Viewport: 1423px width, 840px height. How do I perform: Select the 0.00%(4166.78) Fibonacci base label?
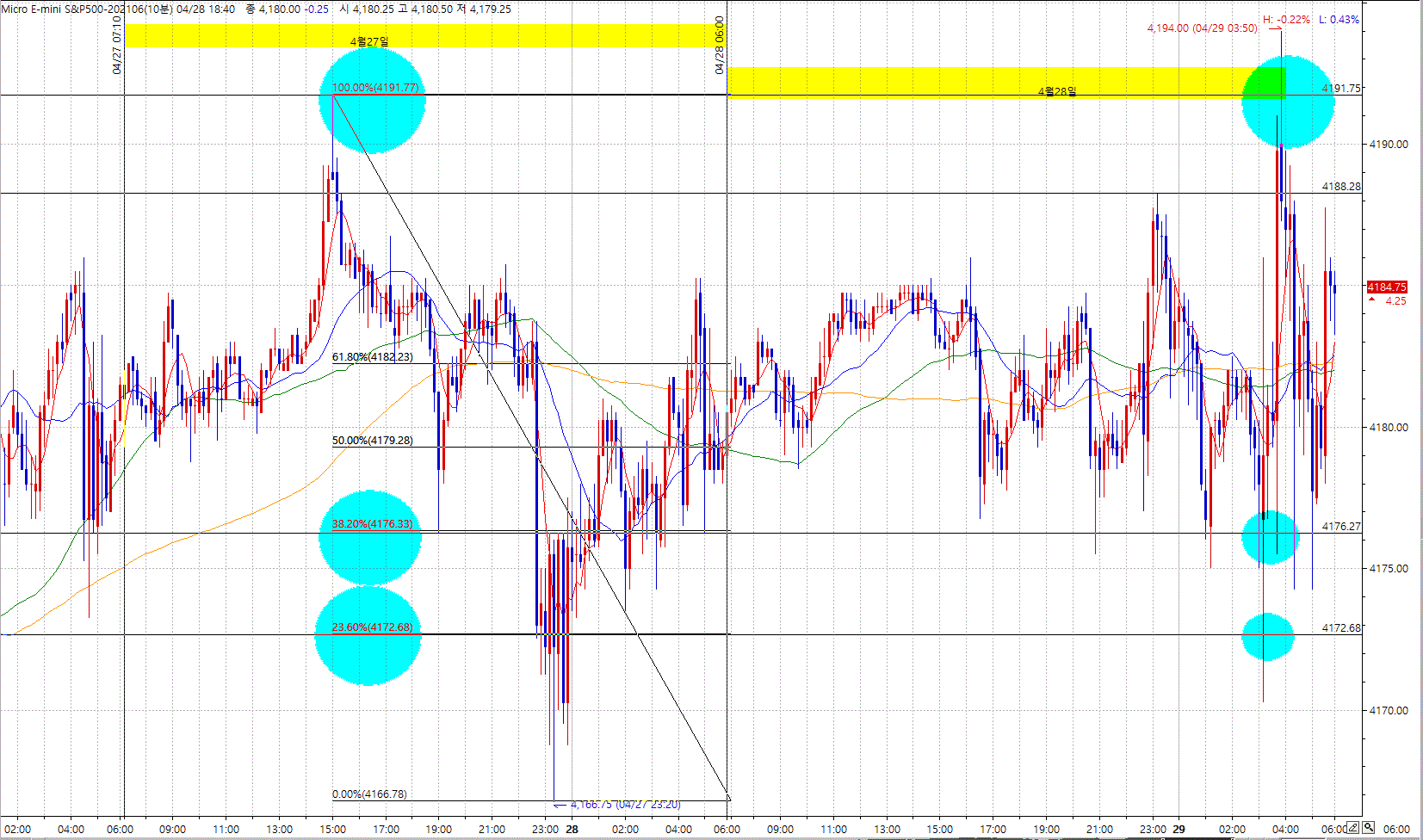point(369,794)
